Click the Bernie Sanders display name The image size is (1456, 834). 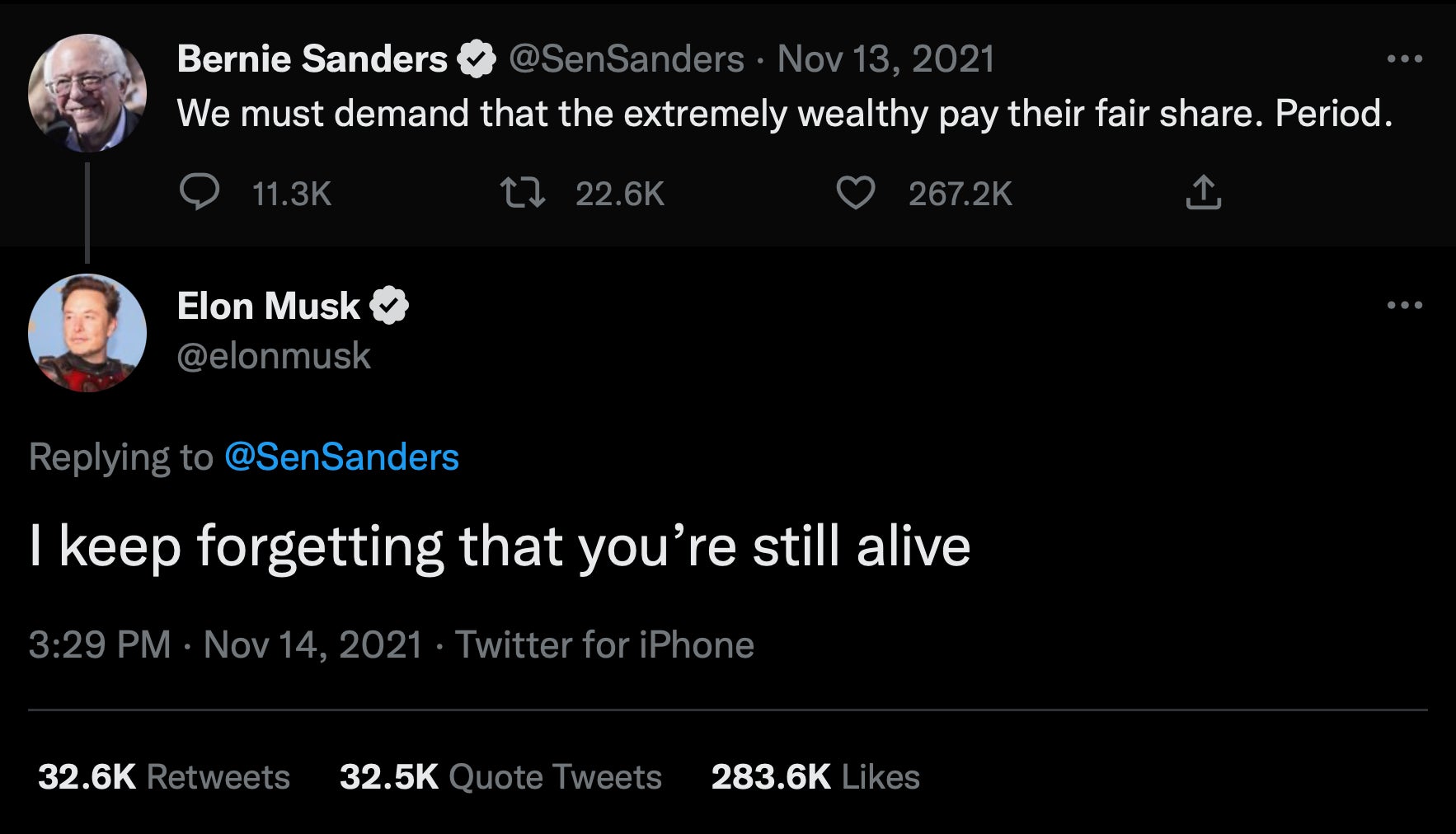(312, 59)
